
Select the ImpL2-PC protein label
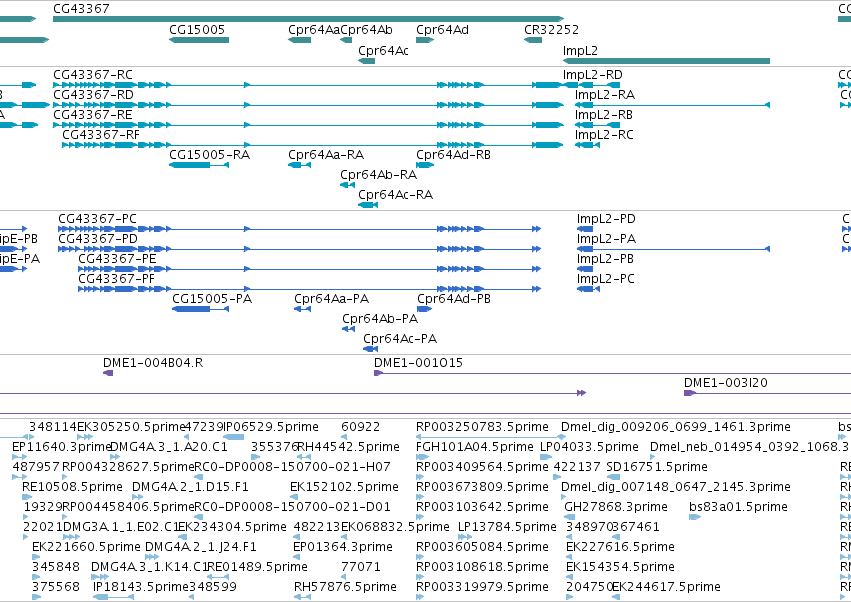605,279
